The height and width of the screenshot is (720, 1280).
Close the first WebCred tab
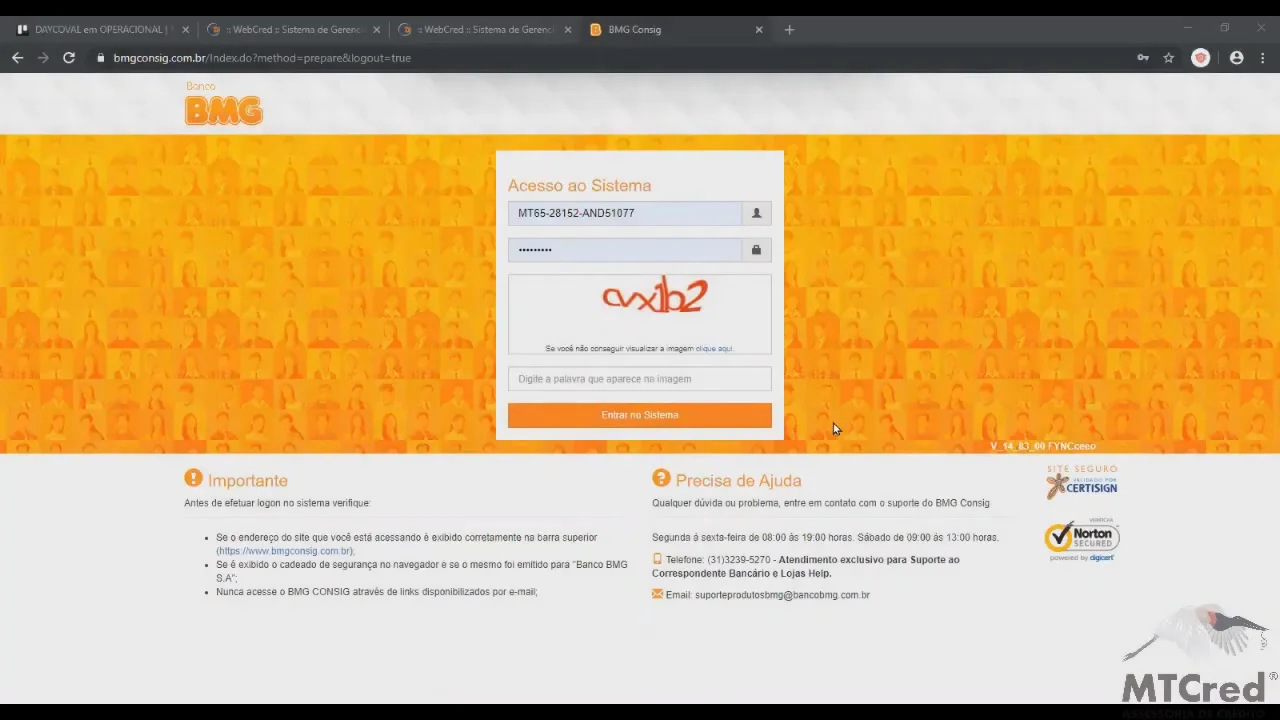pos(376,30)
